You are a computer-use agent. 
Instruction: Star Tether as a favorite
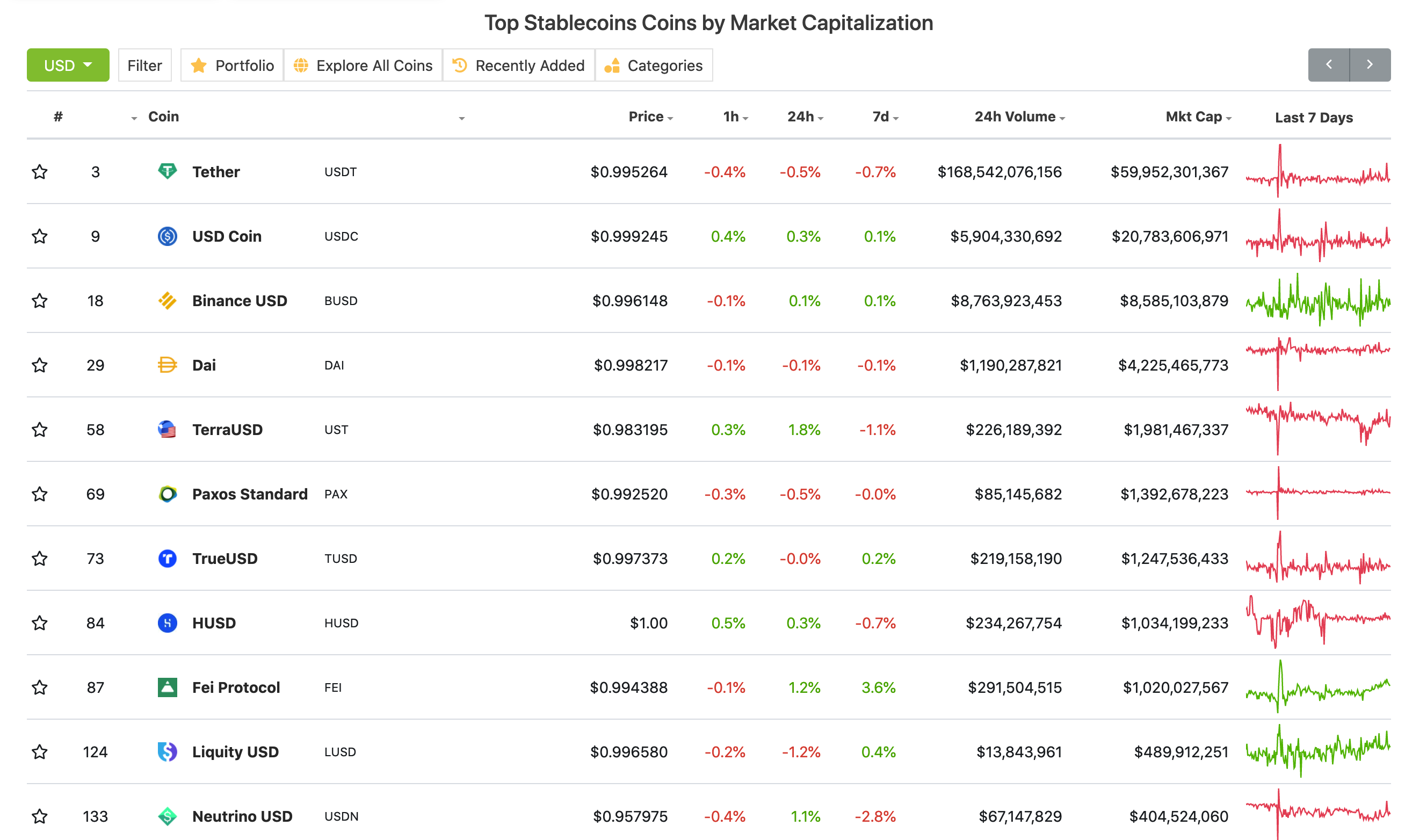(x=40, y=171)
